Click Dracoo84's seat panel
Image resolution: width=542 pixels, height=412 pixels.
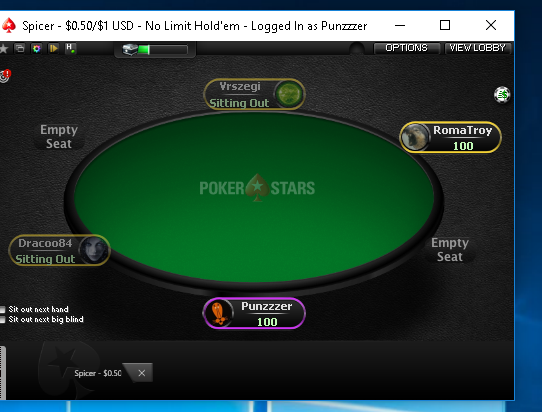coord(59,251)
